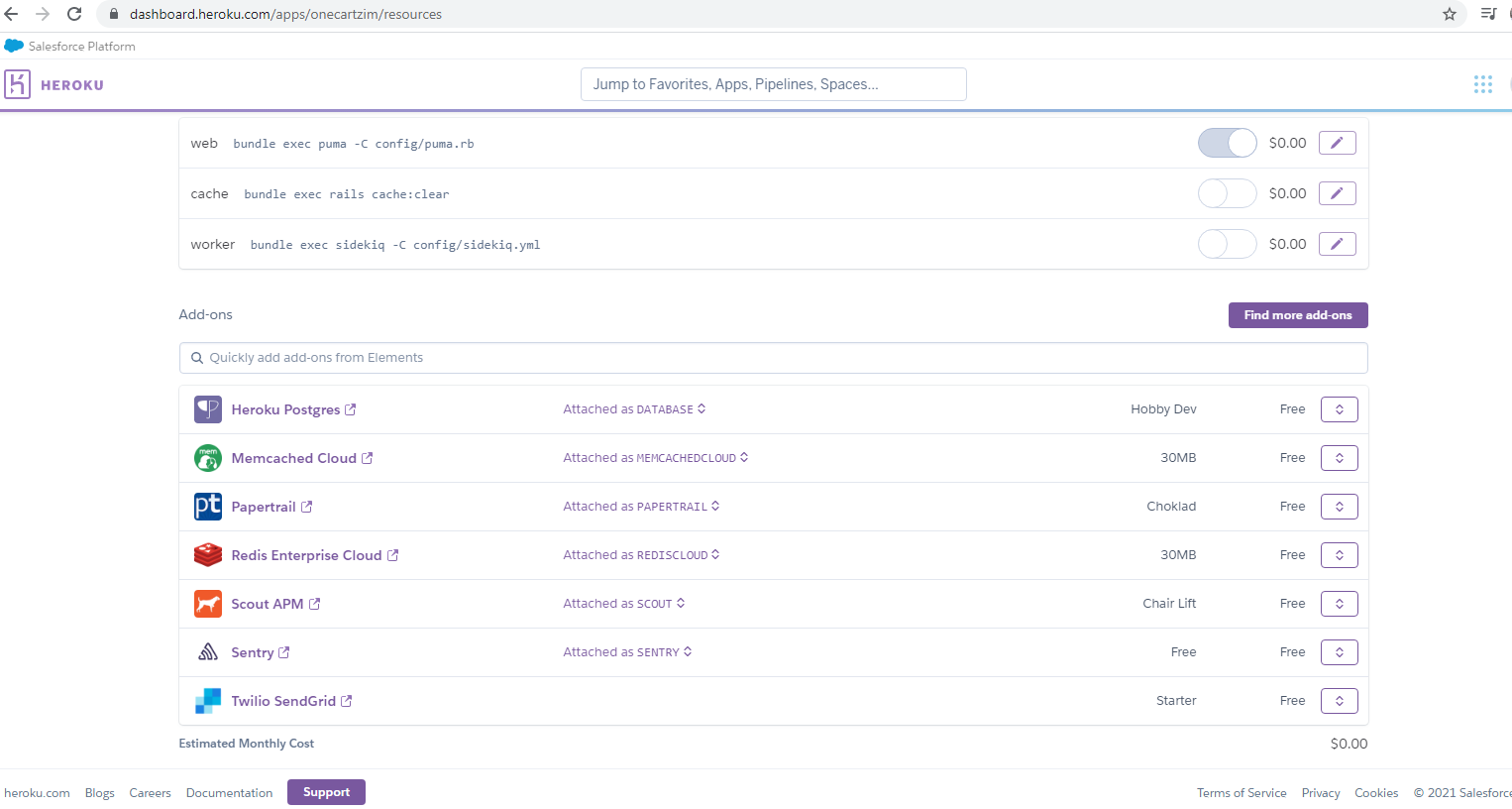The image size is (1512, 809).
Task: Select the Papertrail logo icon
Action: pos(207,506)
